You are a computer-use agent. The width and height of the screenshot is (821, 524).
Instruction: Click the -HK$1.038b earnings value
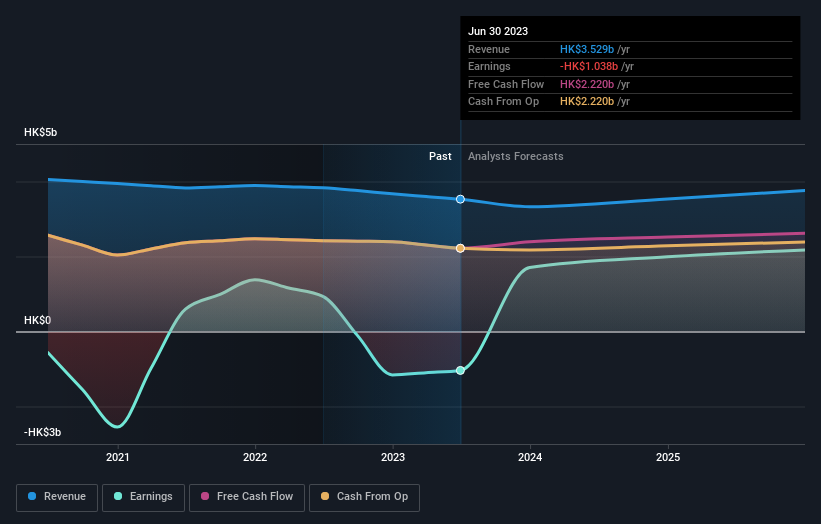tap(589, 66)
